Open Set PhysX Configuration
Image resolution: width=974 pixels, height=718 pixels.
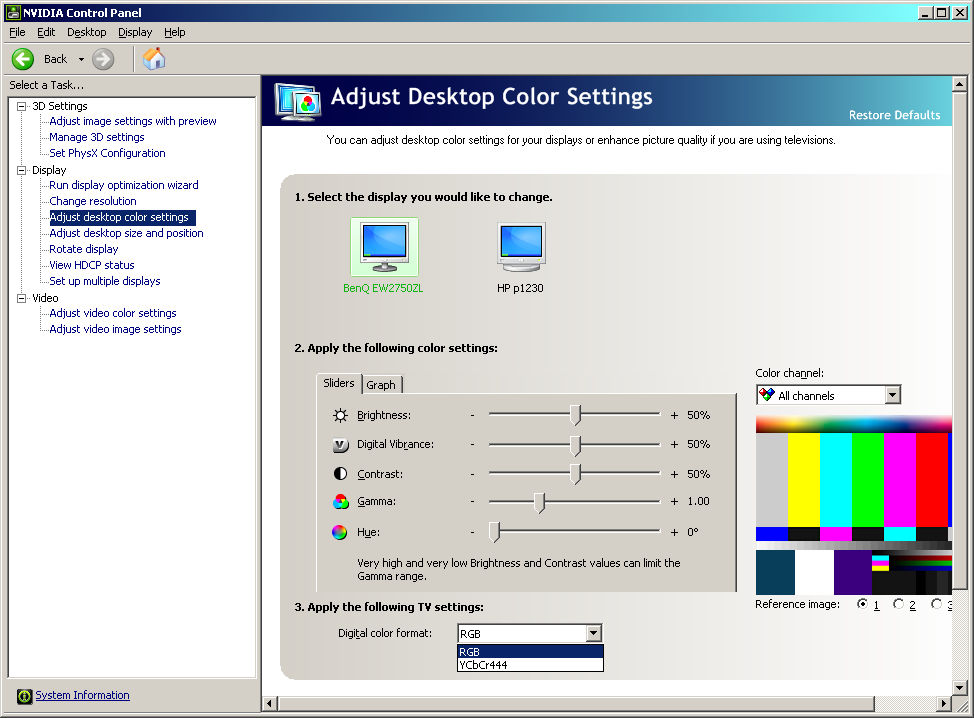(x=107, y=153)
